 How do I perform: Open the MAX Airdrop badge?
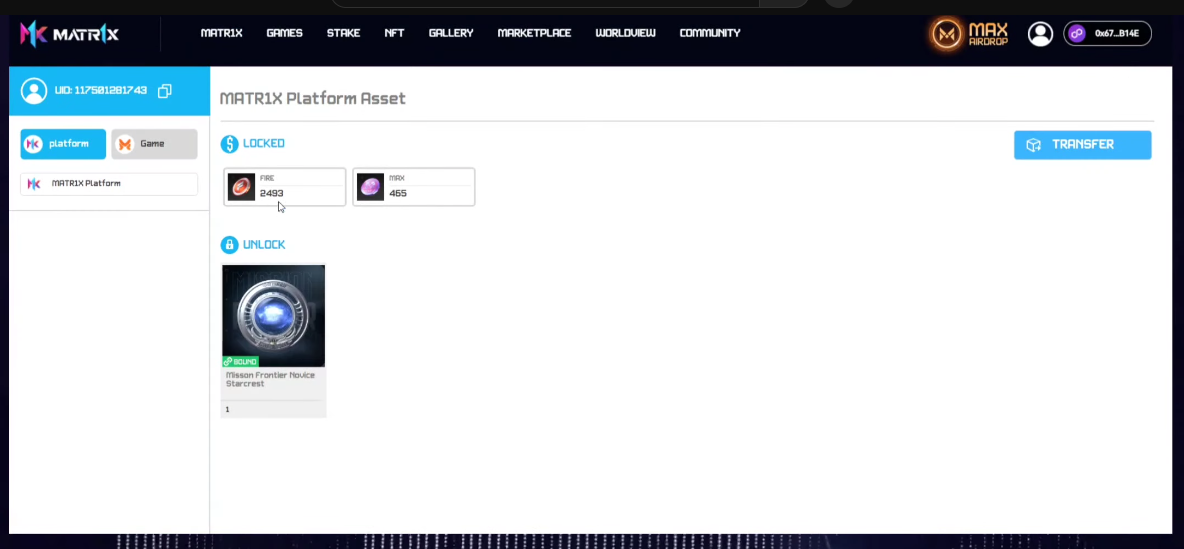pos(970,34)
